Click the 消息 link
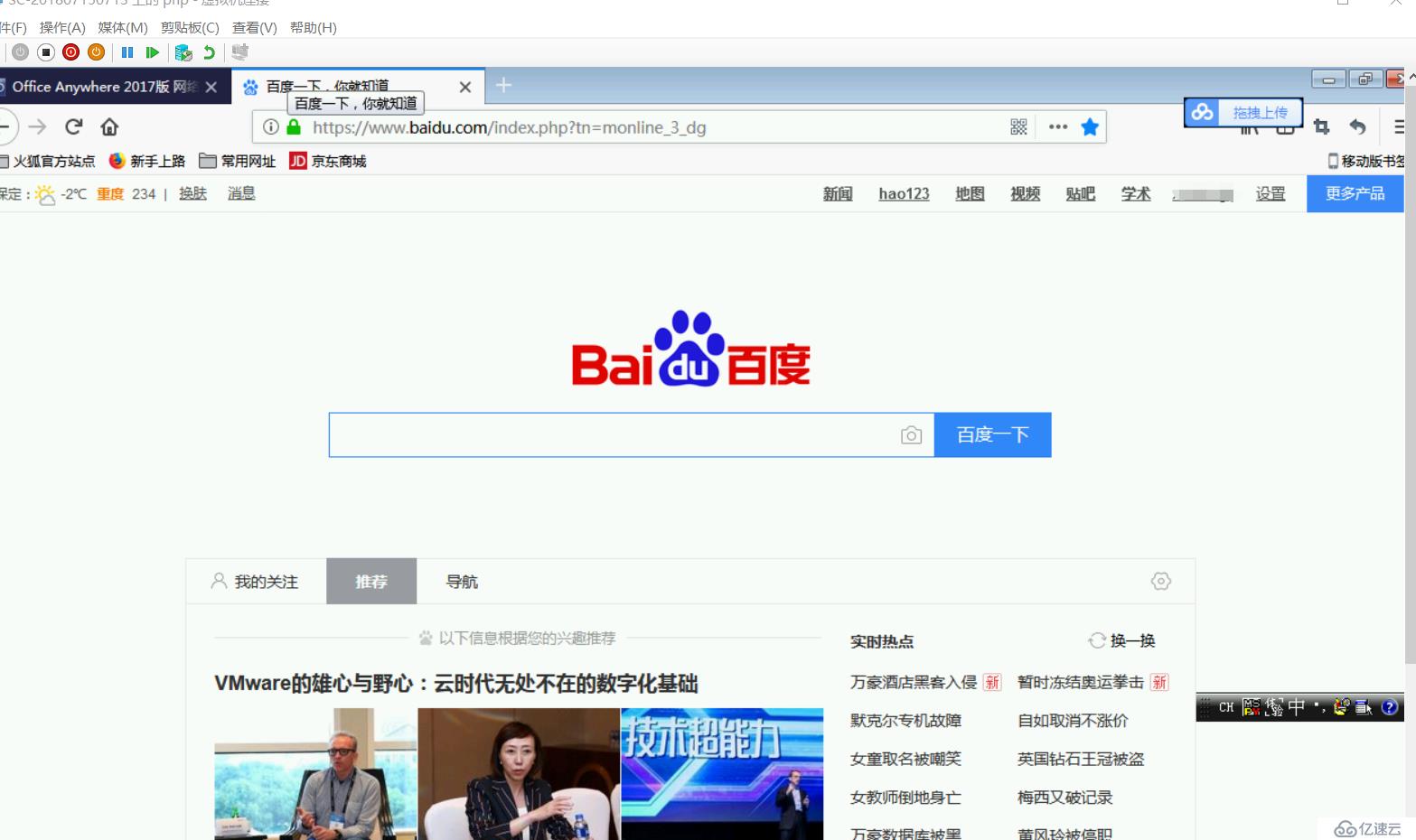The image size is (1416, 840). [x=241, y=193]
